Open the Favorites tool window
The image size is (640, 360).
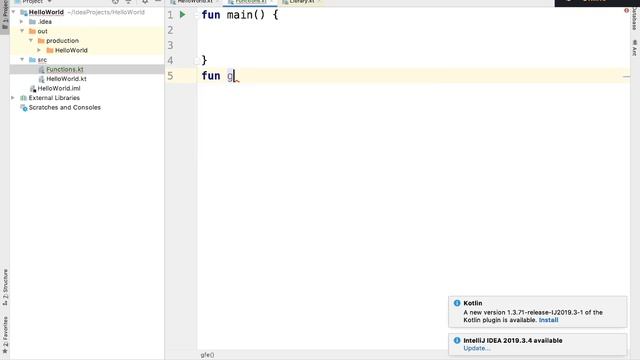(x=5, y=335)
